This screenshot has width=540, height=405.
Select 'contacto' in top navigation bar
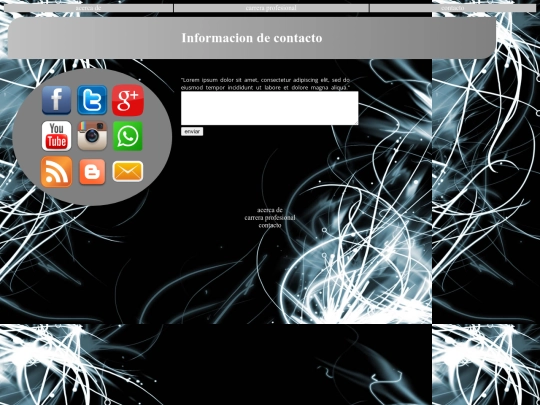453,8
